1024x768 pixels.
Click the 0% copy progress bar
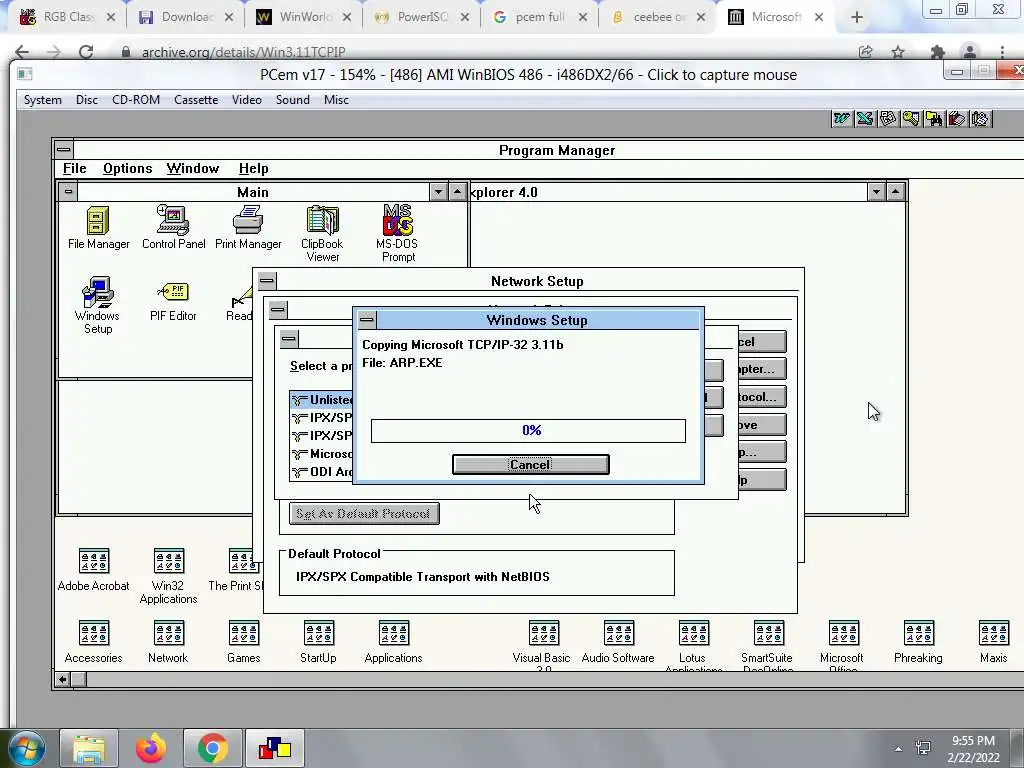pyautogui.click(x=528, y=430)
